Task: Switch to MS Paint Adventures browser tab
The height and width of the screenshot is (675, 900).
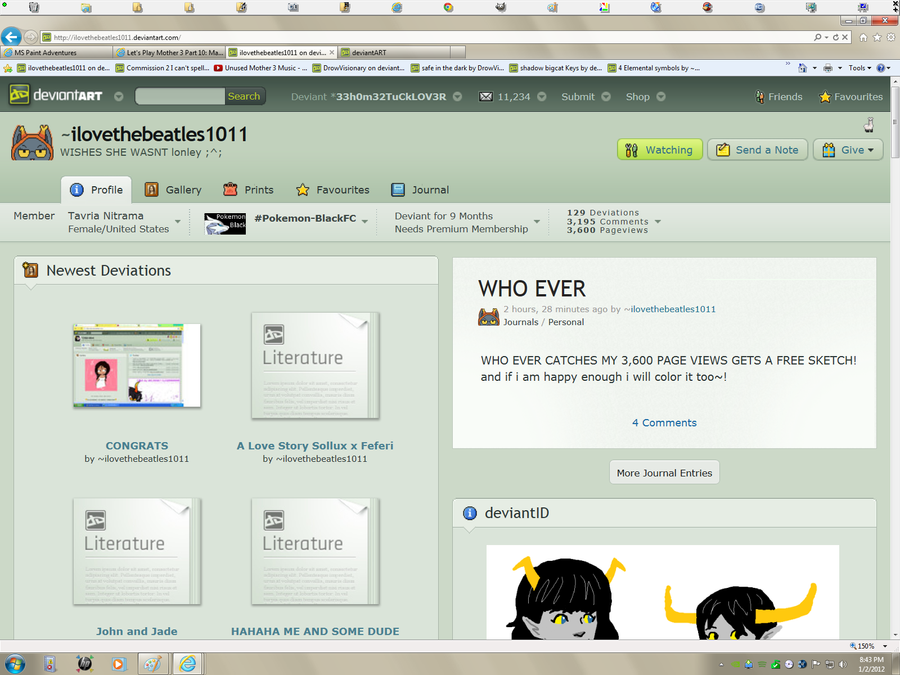Action: 56,52
